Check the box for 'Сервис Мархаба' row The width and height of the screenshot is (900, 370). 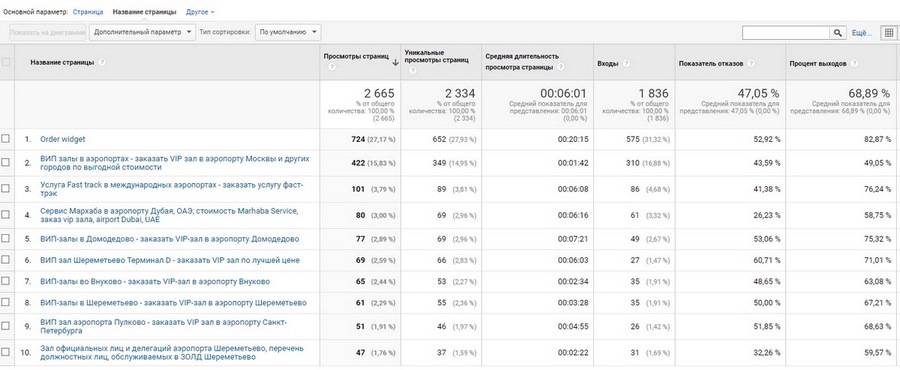coord(6,215)
